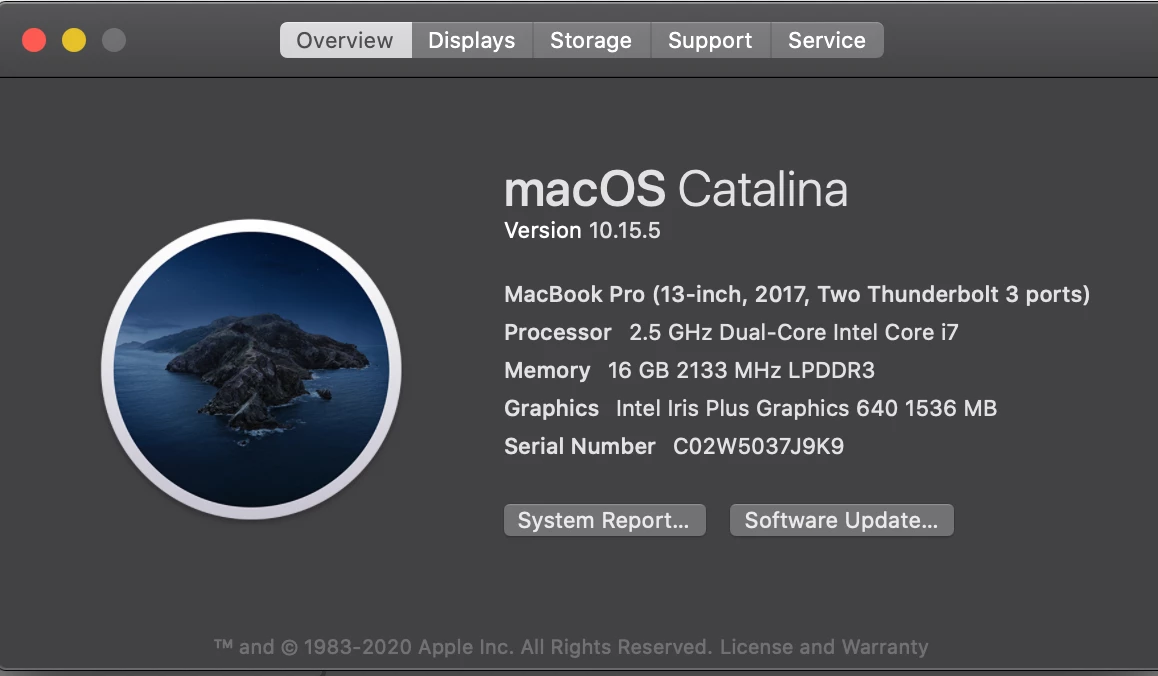Click the memory value 16 GB 2133 MHz

(x=694, y=370)
